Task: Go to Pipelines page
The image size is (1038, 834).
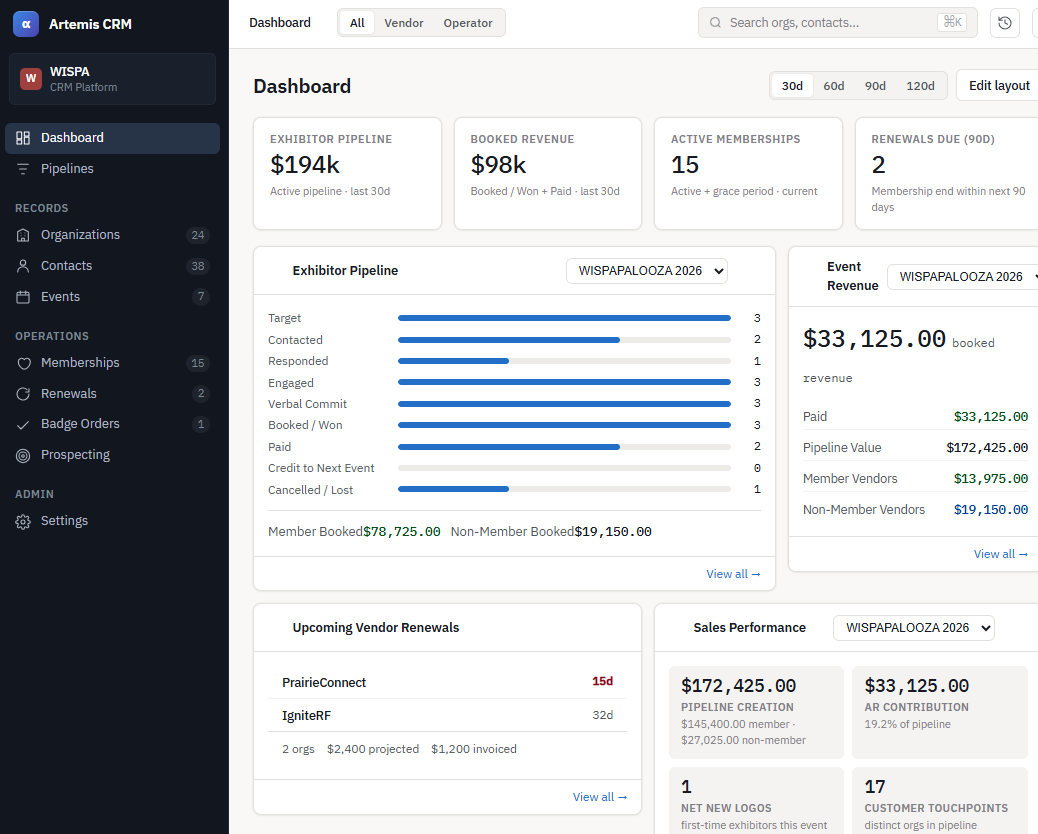Action: (x=113, y=169)
